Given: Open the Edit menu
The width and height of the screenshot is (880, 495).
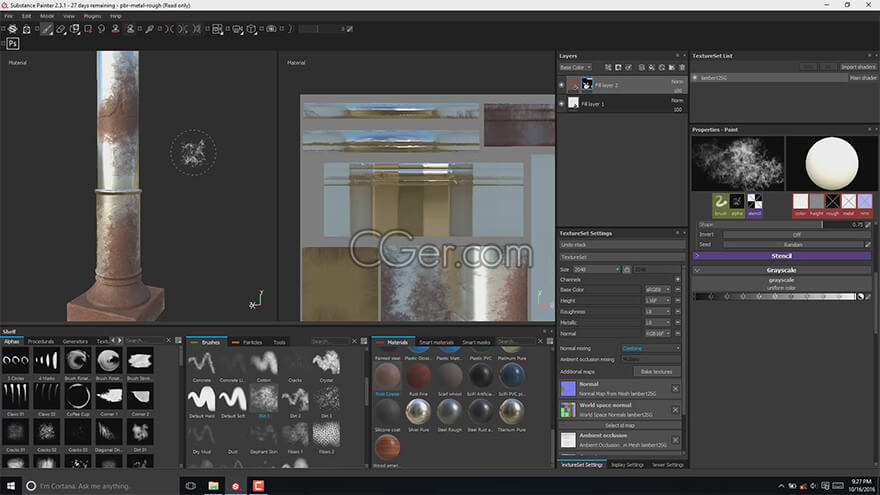Looking at the screenshot, I should 26,16.
